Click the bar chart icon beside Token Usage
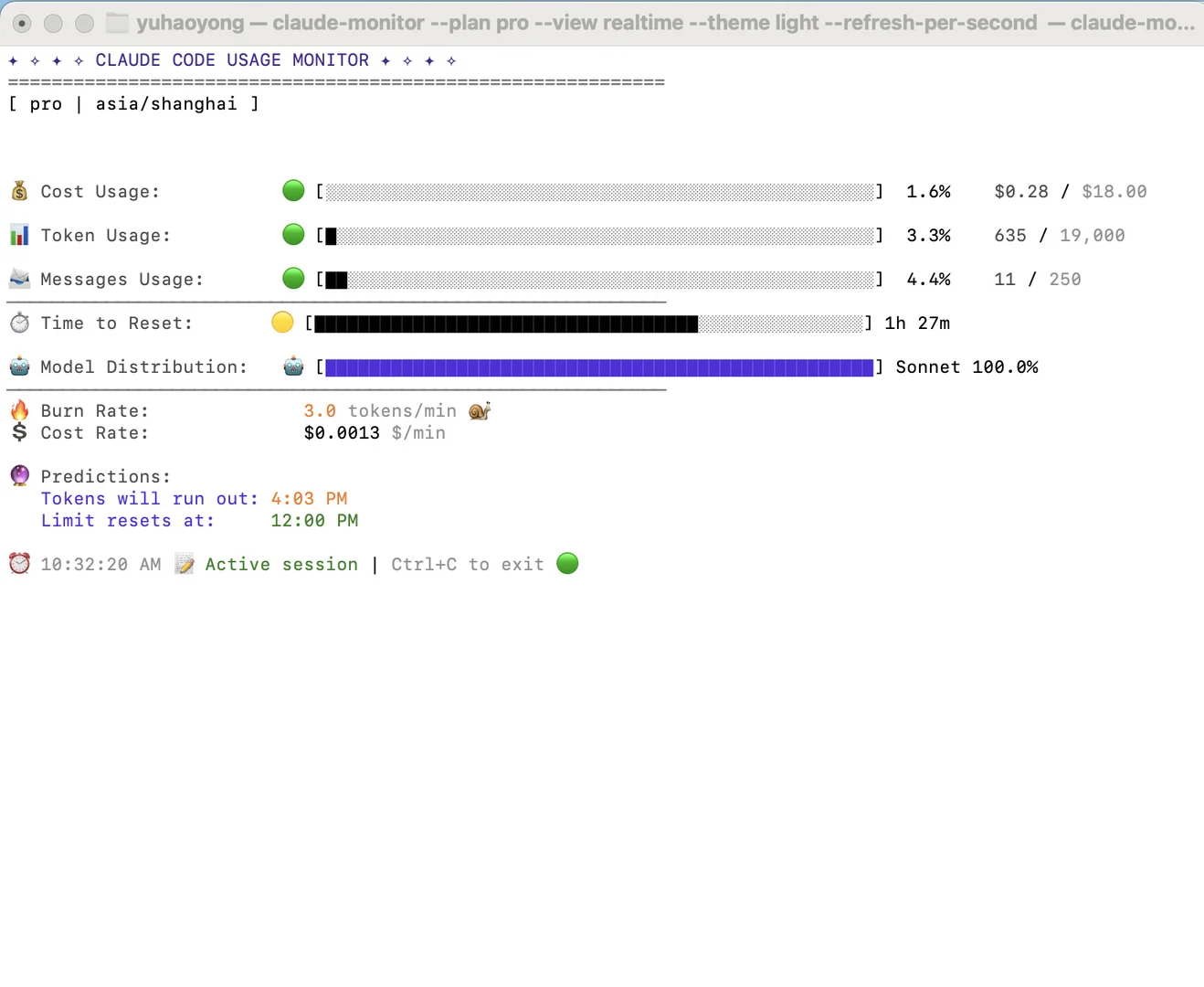 [19, 235]
